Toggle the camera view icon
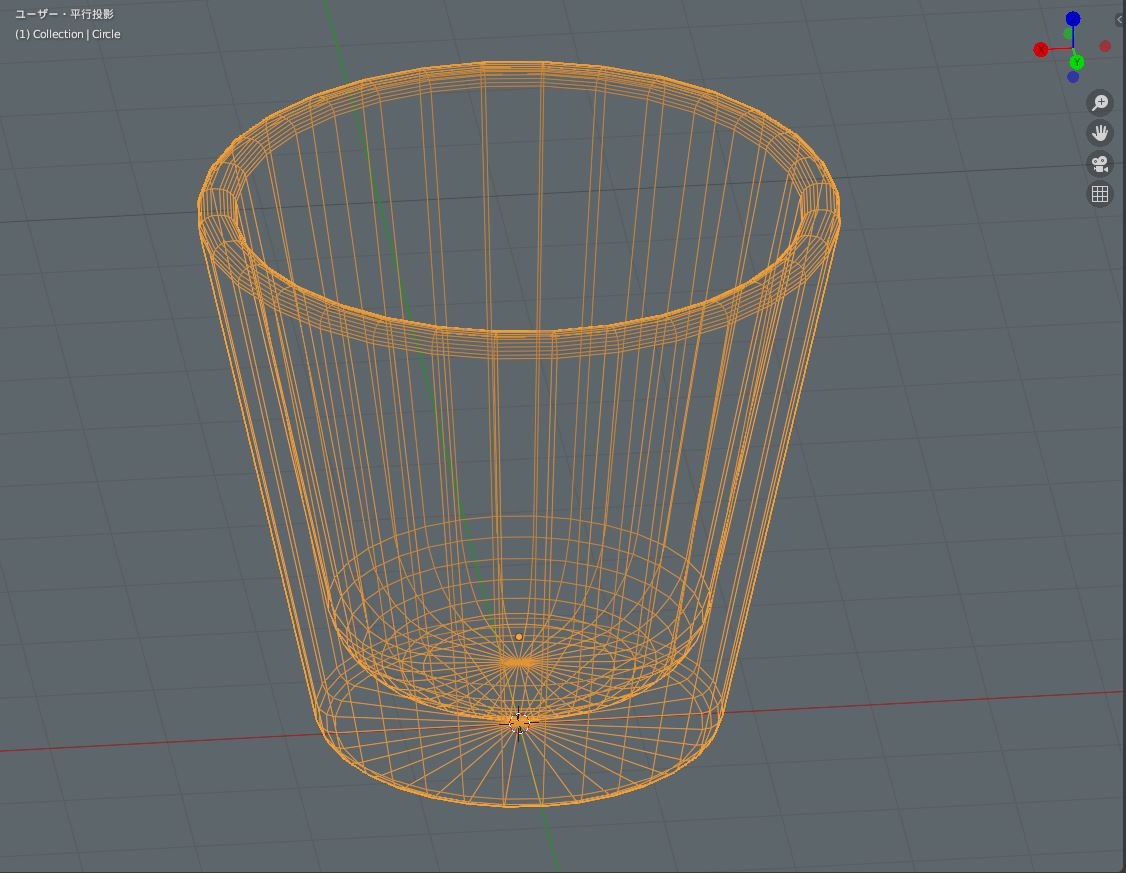This screenshot has width=1126, height=873. point(1099,164)
